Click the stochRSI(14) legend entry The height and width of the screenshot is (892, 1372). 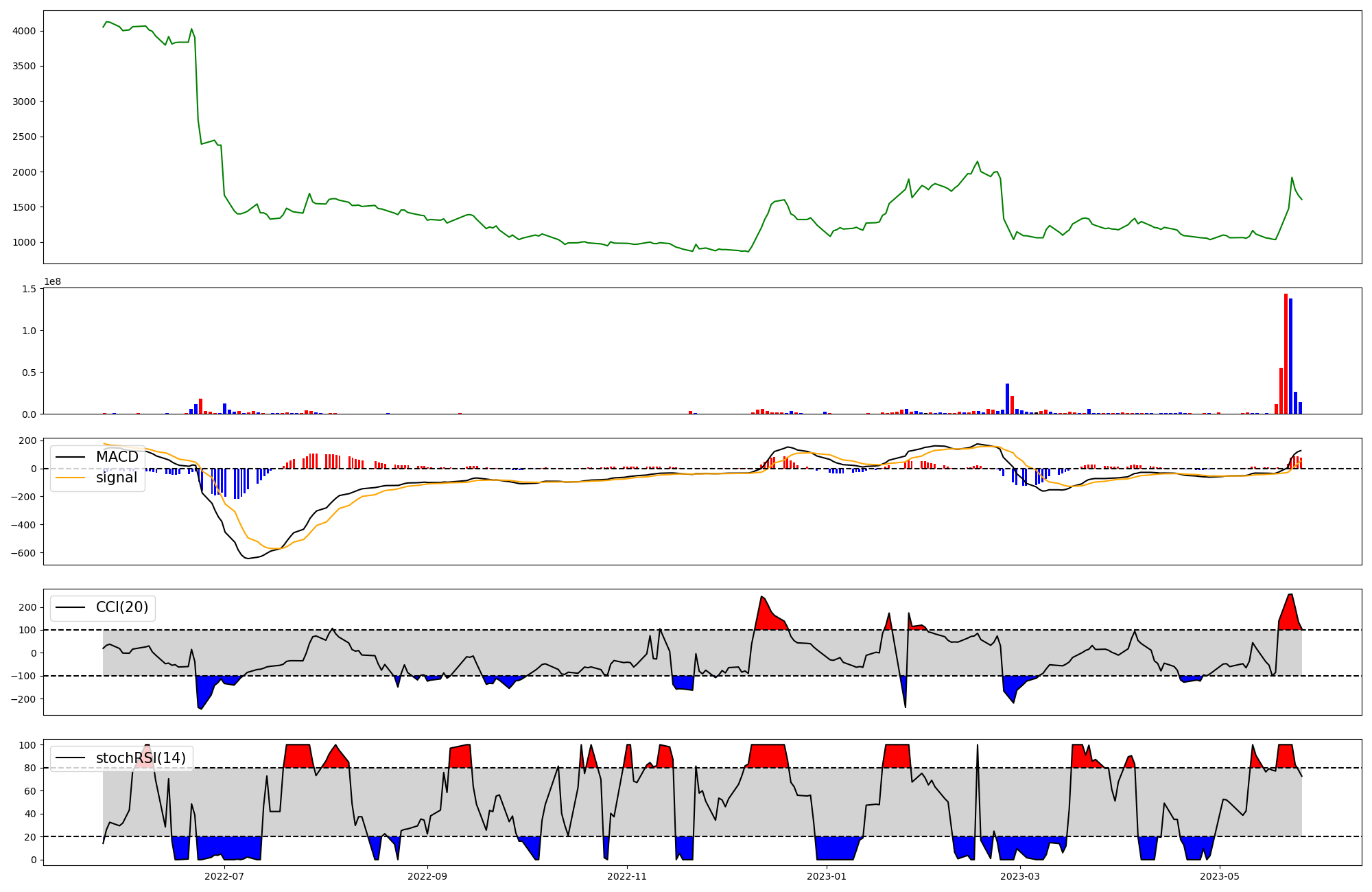(x=141, y=758)
